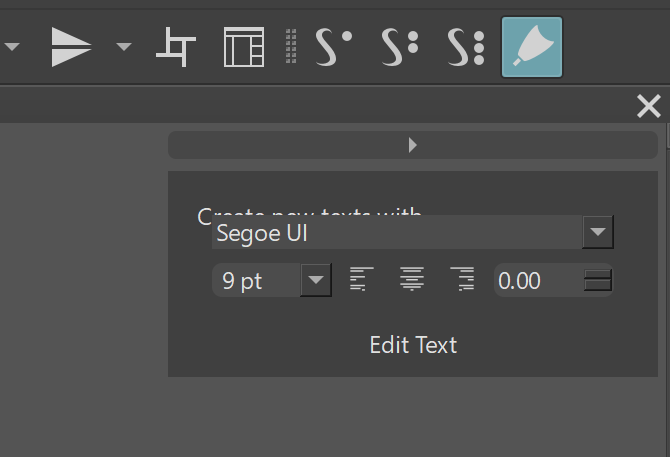The height and width of the screenshot is (457, 670).
Task: Open the 9 pt font size dropdown
Action: pyautogui.click(x=315, y=281)
